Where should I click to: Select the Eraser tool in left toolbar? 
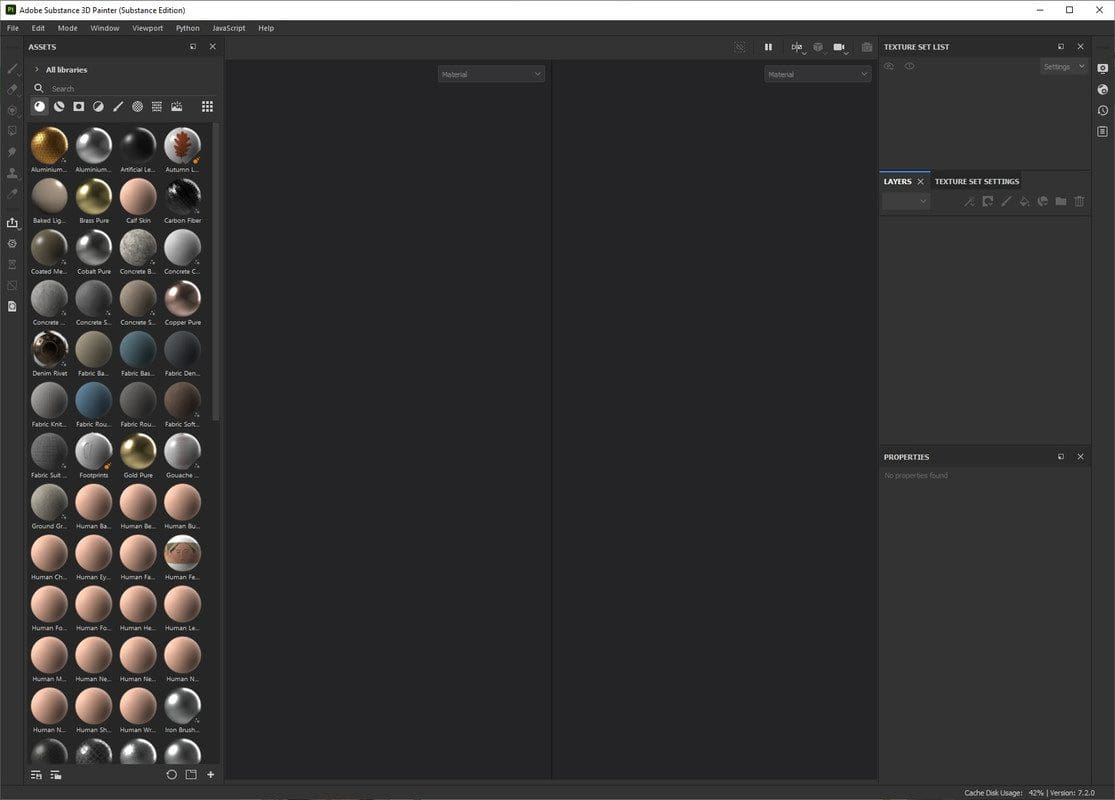pos(12,90)
